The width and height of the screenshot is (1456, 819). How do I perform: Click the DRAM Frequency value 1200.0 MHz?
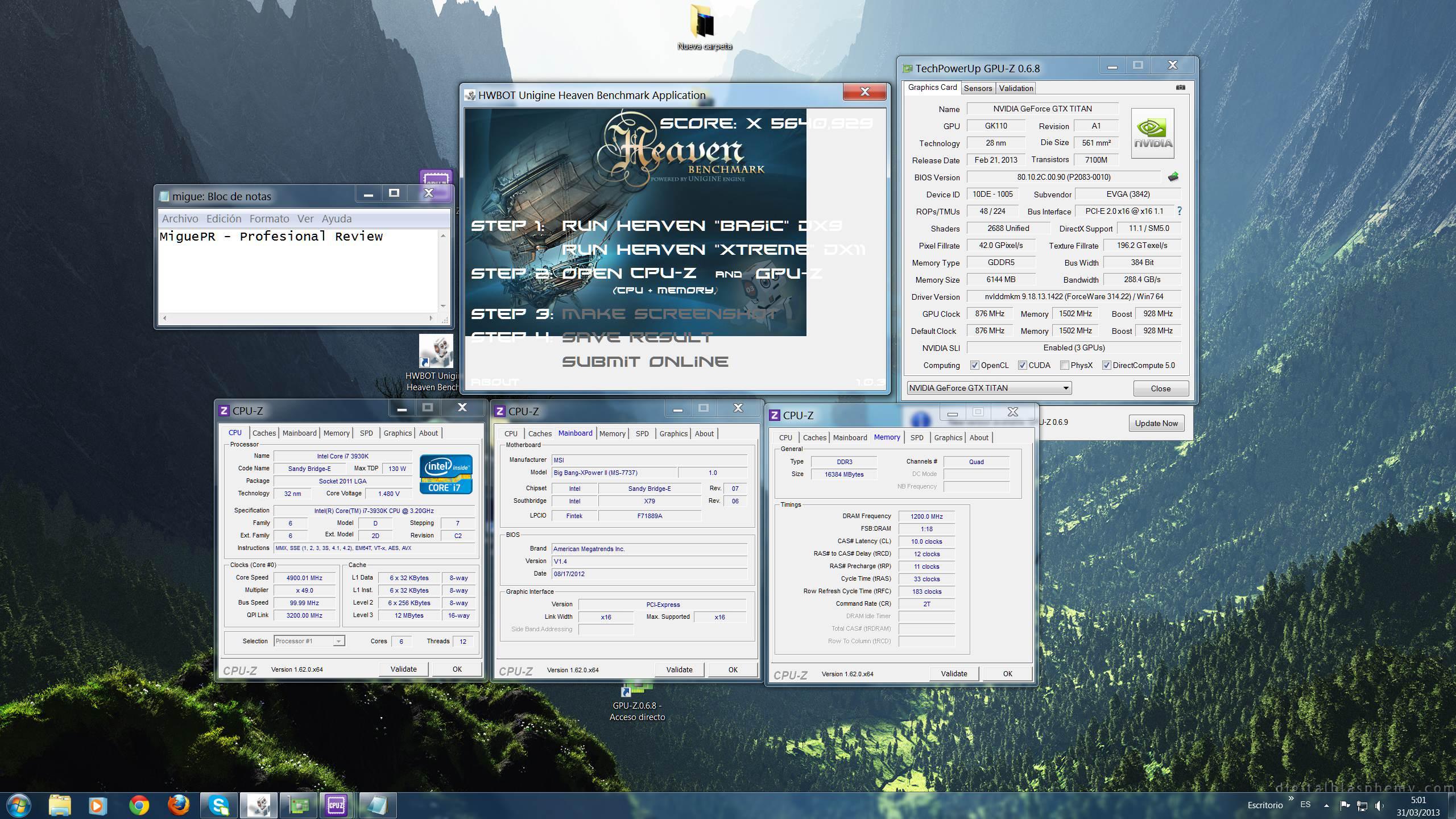(x=926, y=516)
